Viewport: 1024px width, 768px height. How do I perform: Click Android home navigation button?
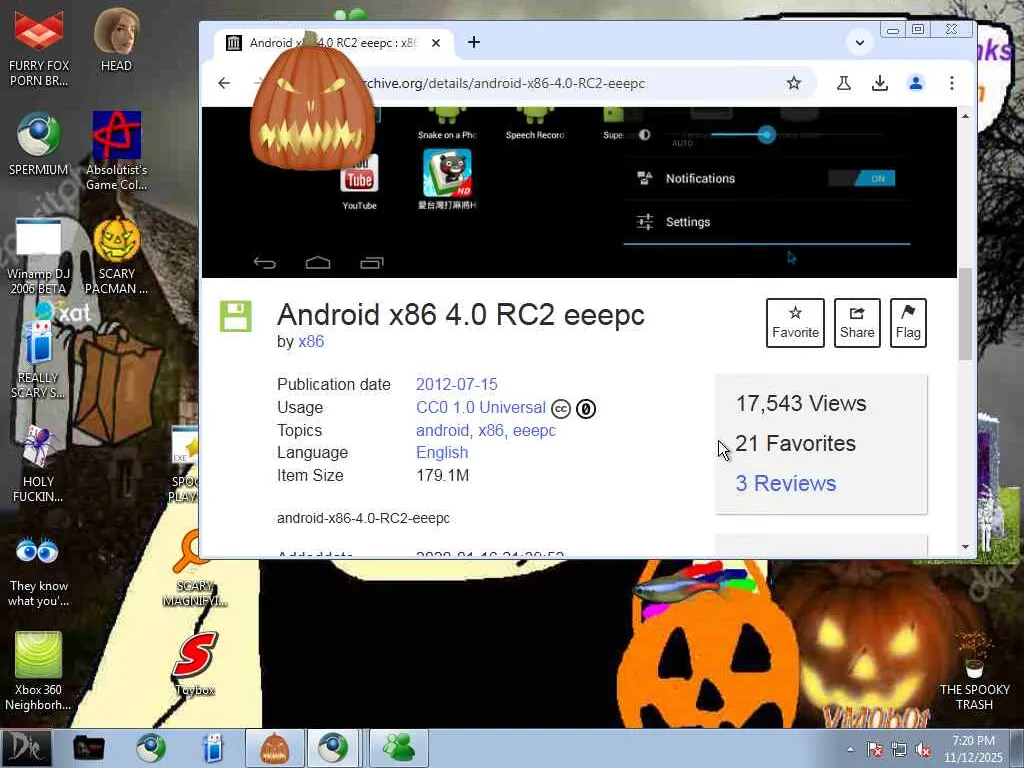318,263
